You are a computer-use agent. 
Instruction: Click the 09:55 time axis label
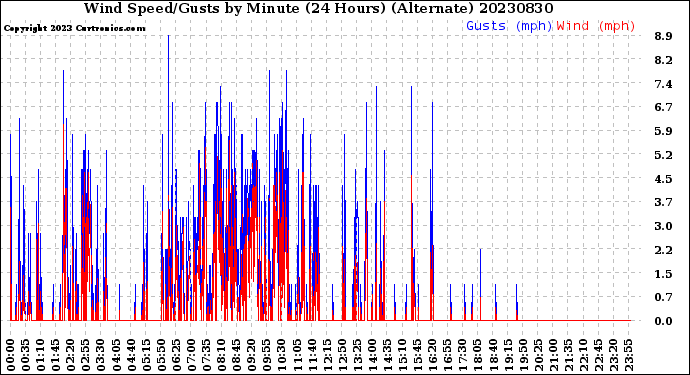[267, 355]
